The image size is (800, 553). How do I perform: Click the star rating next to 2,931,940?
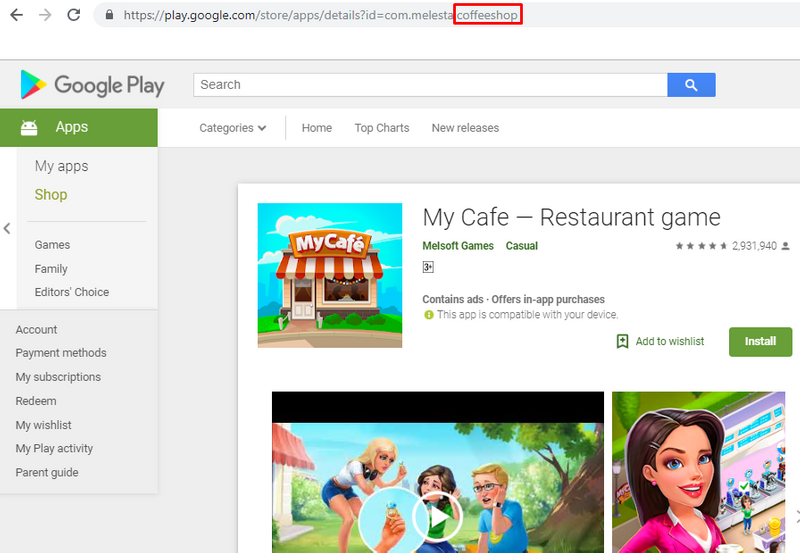click(701, 246)
